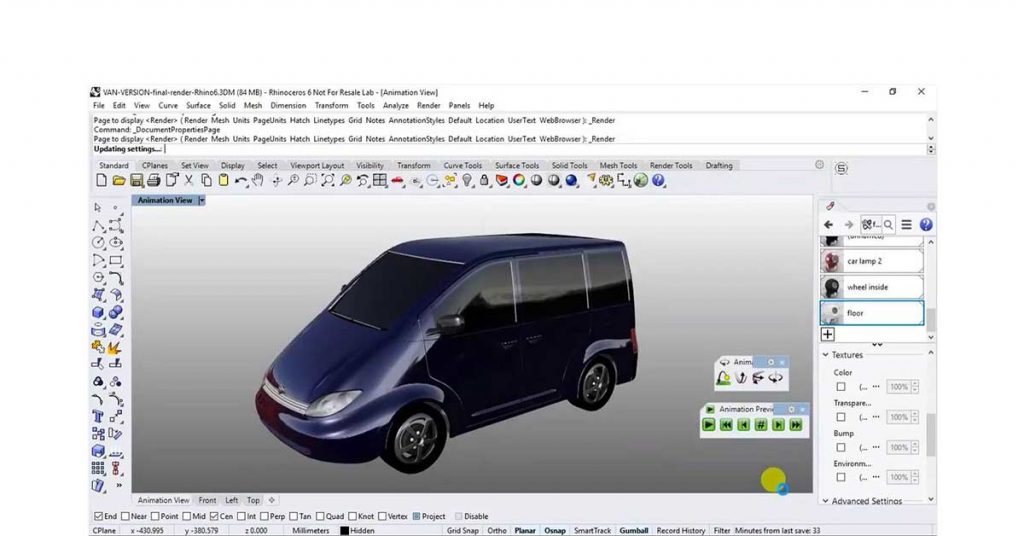Undo the last action with the Undo arrow

click(241, 181)
